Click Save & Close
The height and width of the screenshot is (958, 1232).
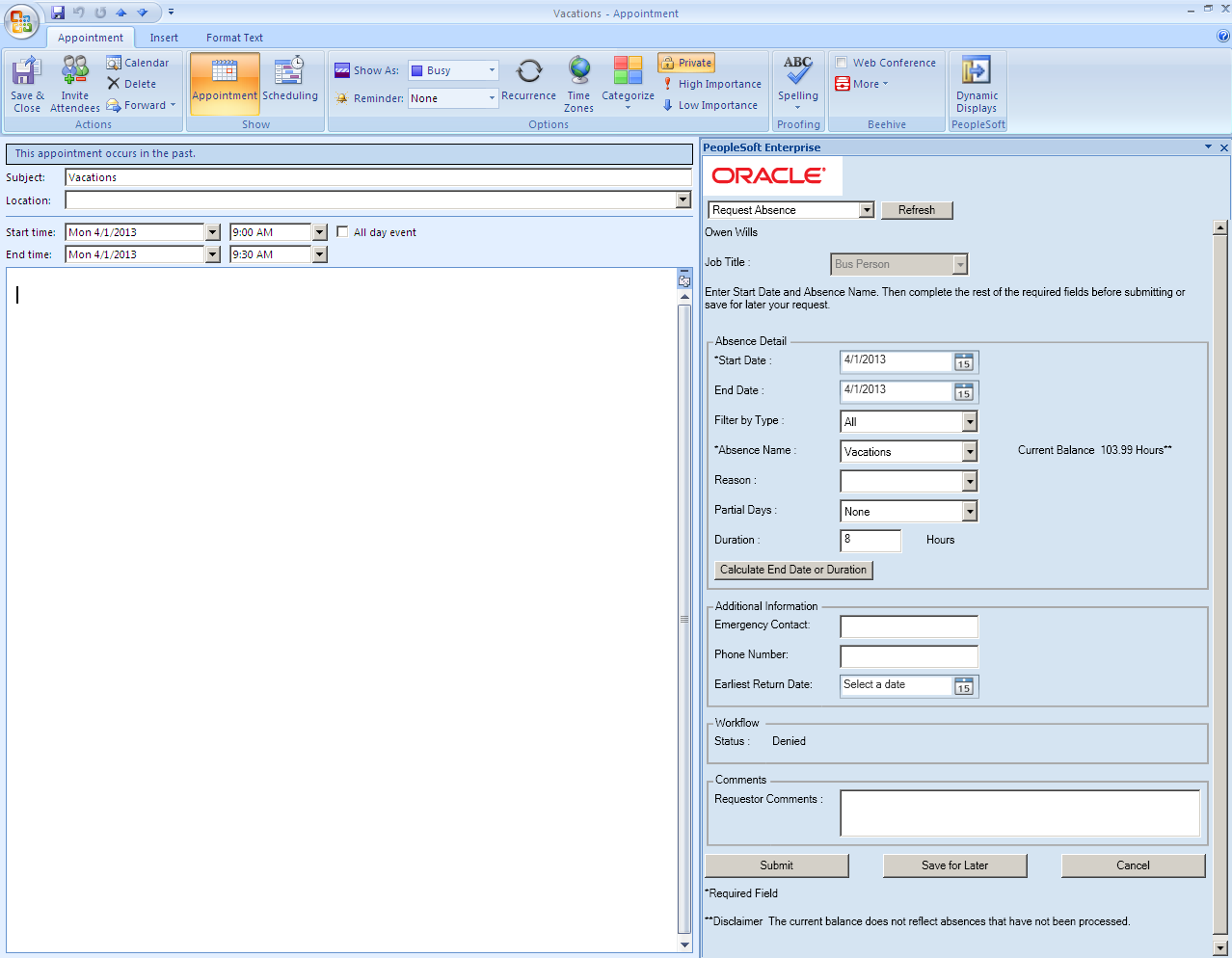[27, 85]
